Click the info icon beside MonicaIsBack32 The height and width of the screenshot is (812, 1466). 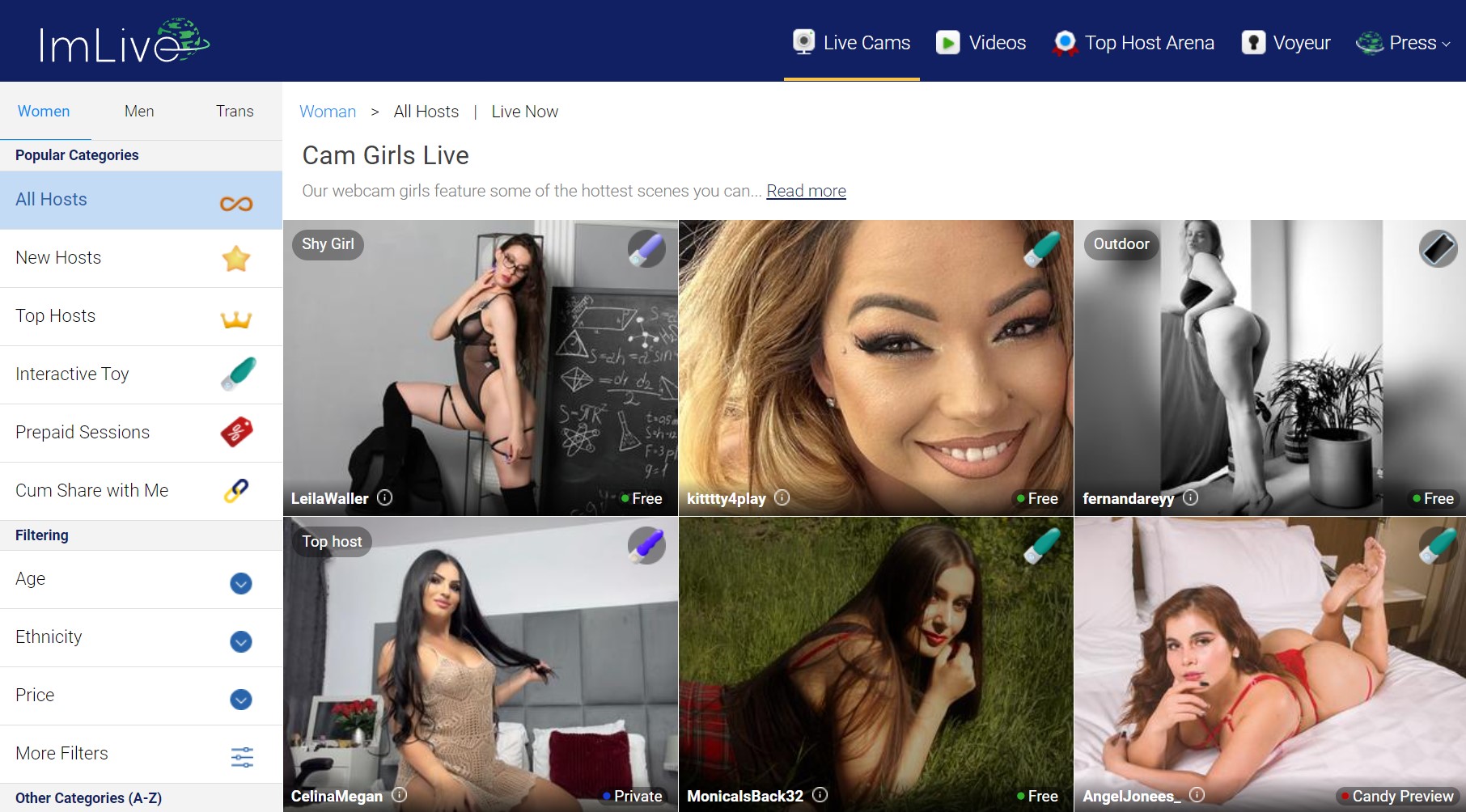820,795
